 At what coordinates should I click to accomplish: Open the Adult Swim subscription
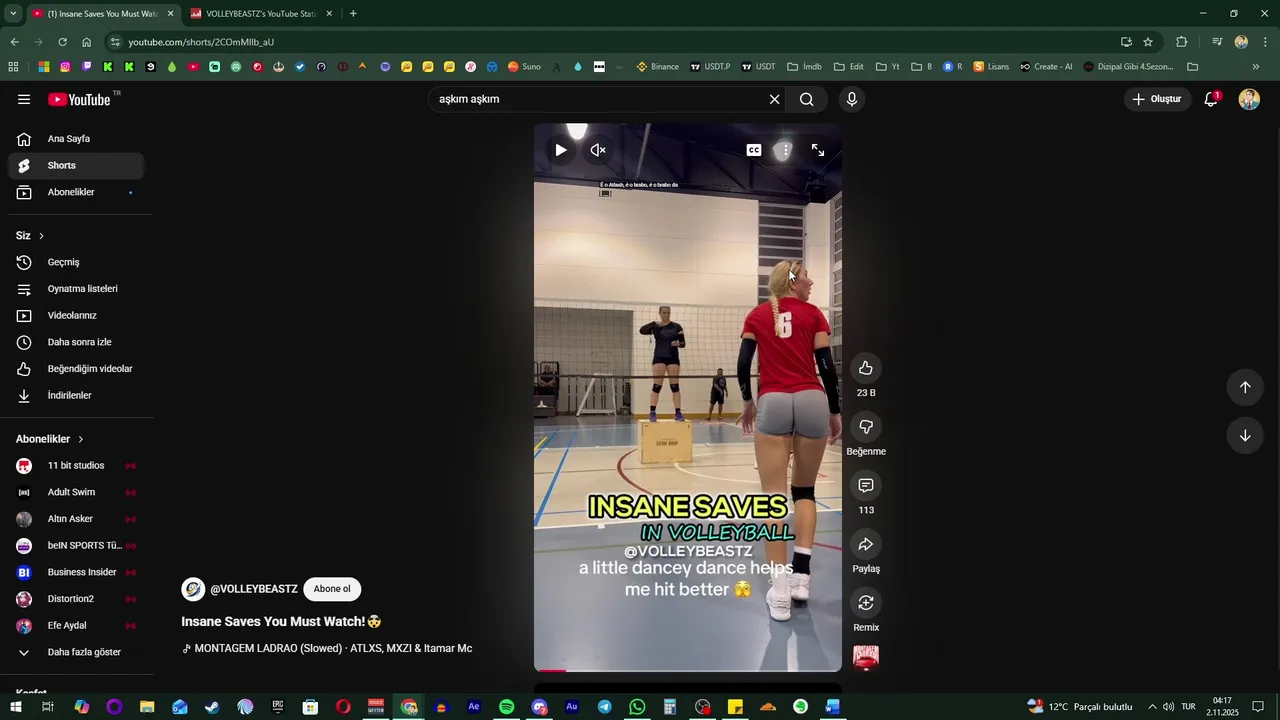77,492
